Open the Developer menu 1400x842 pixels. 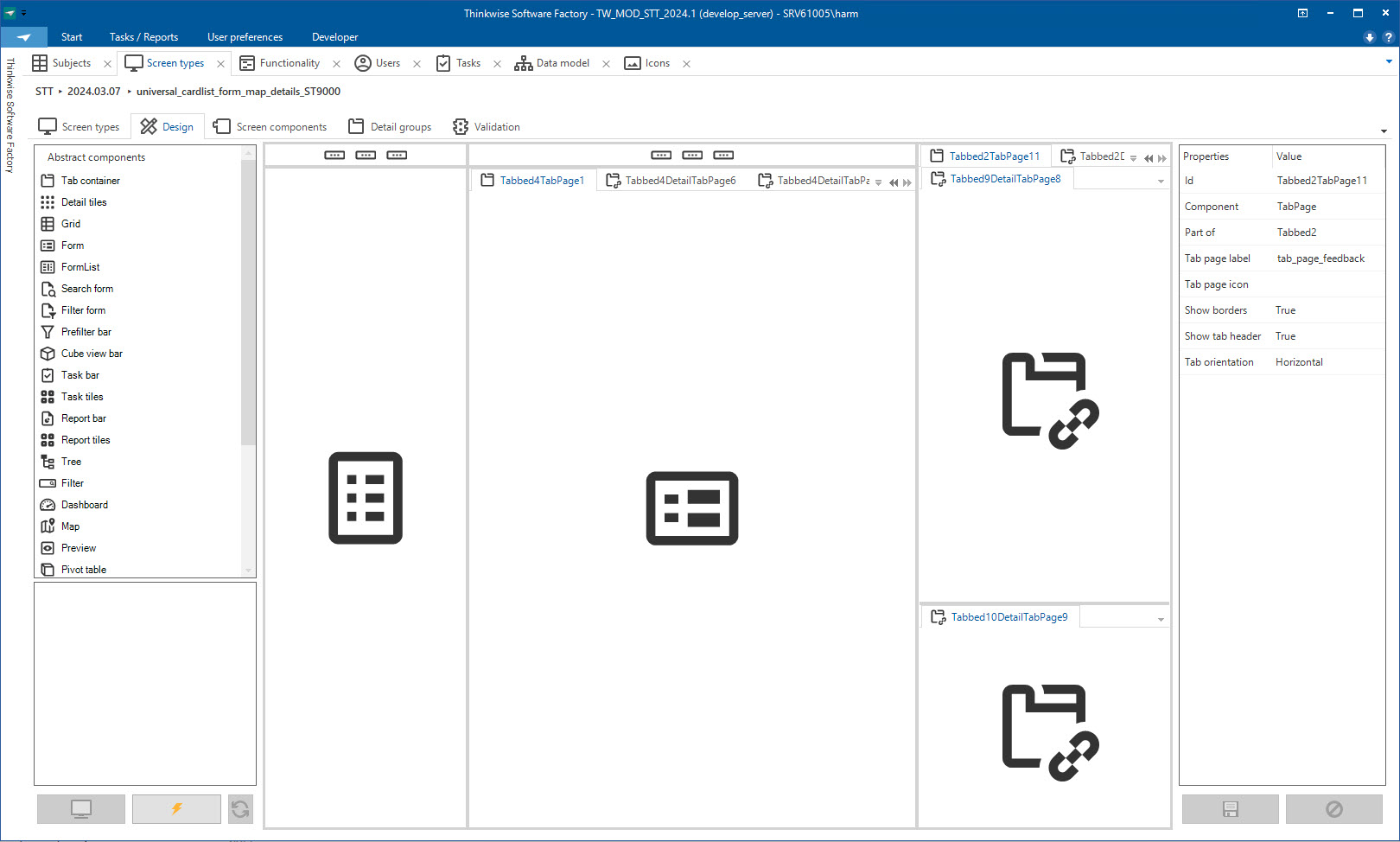pos(334,37)
